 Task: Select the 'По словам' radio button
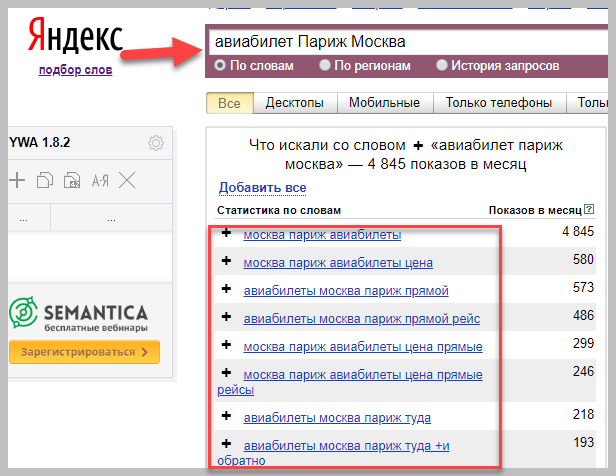tap(220, 66)
